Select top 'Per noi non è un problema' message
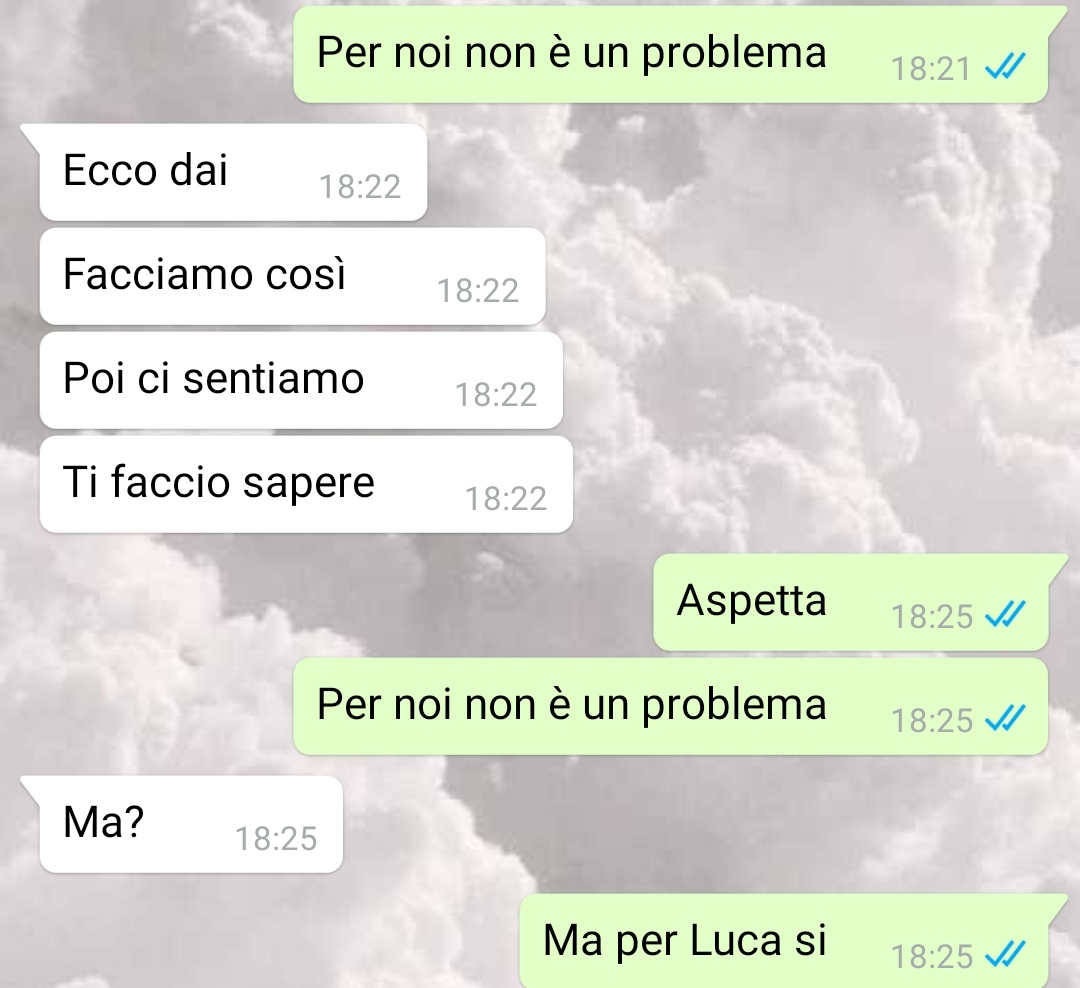 point(671,55)
